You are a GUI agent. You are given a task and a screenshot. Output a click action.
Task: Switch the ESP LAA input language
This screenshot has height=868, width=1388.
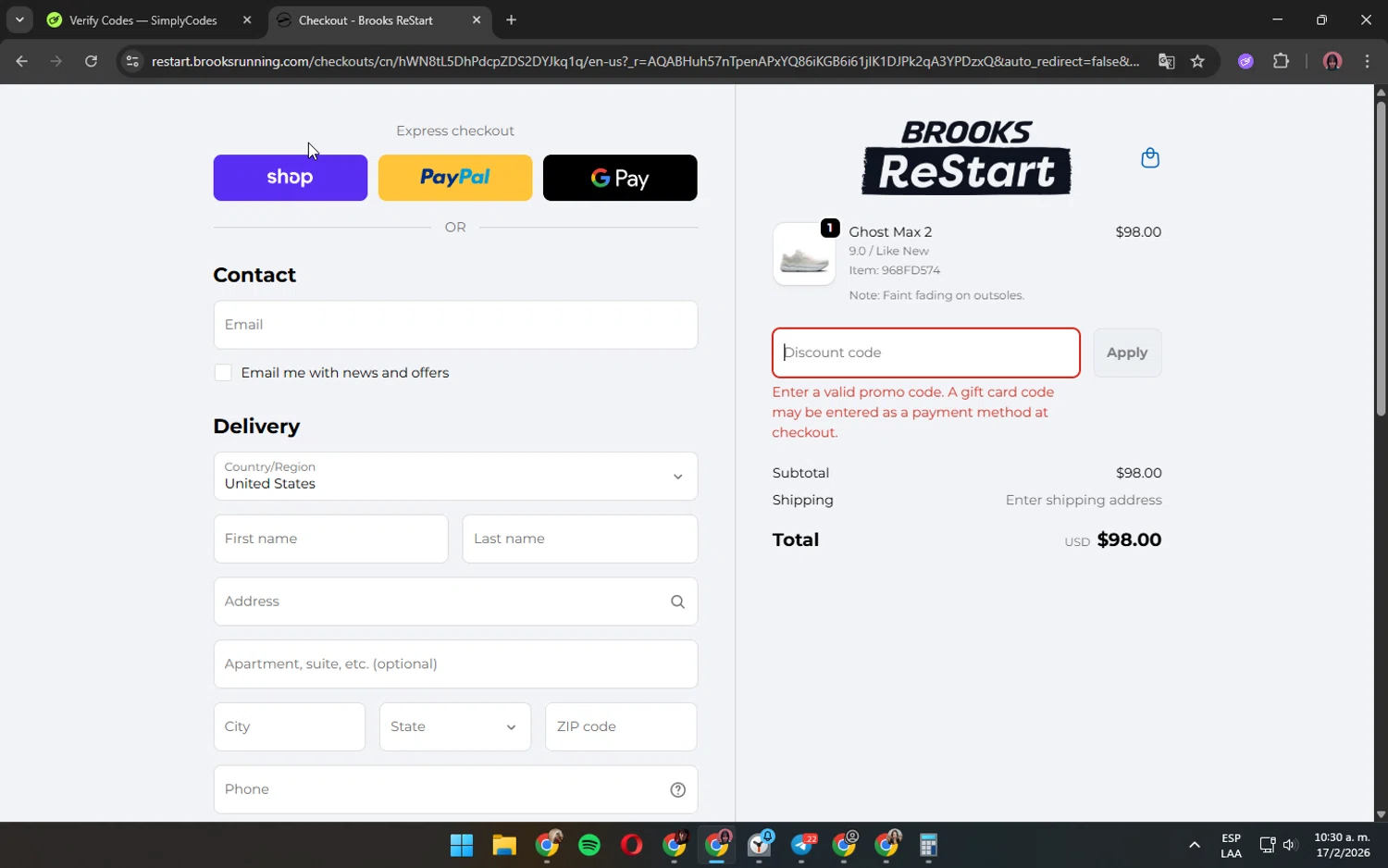coord(1231,845)
